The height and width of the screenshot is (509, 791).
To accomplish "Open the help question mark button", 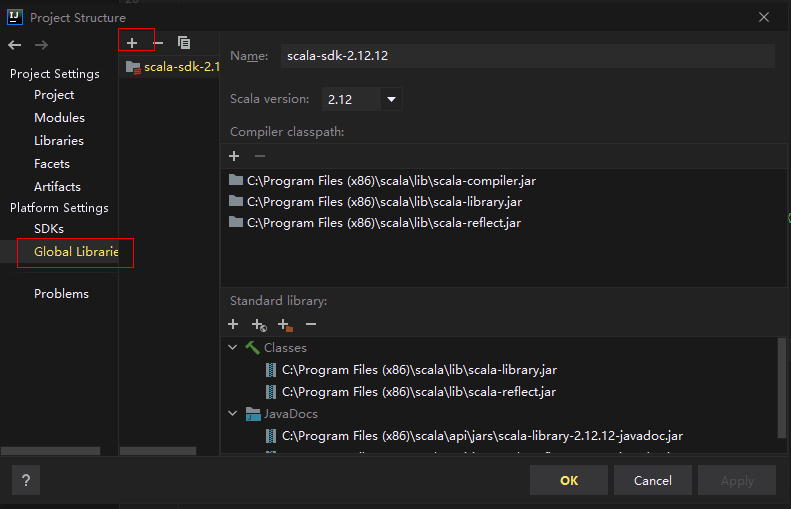I will (x=26, y=480).
